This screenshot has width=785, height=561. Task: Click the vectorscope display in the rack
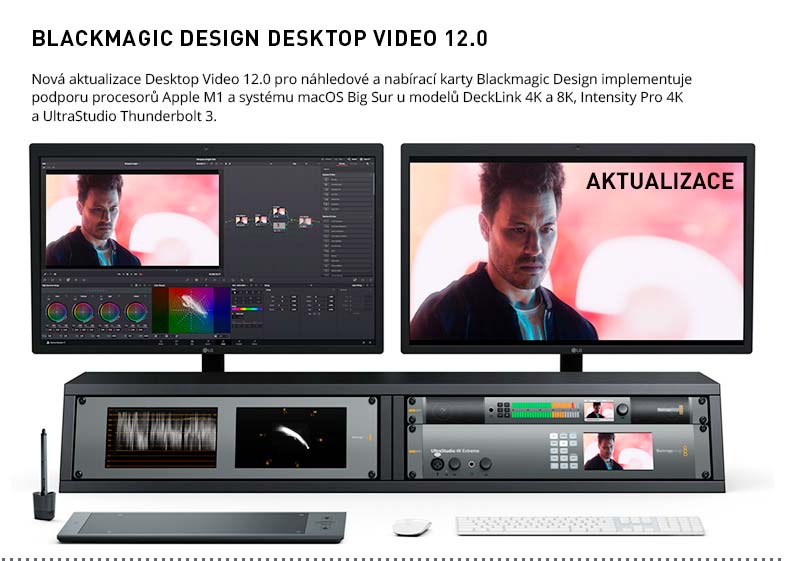(291, 437)
